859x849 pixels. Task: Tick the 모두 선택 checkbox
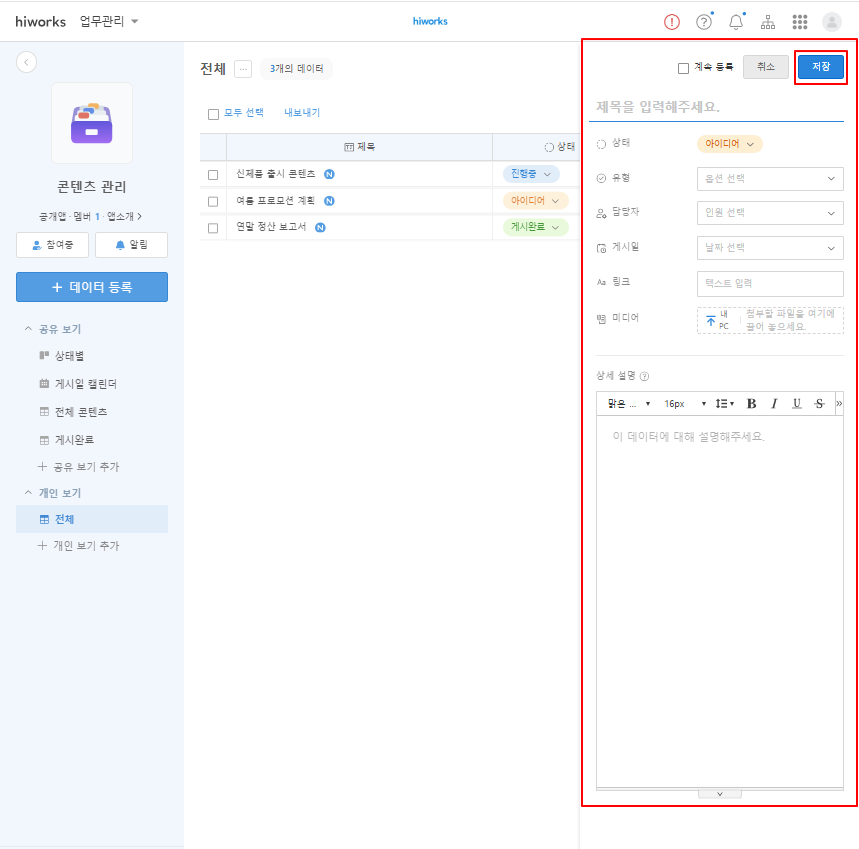pos(213,114)
